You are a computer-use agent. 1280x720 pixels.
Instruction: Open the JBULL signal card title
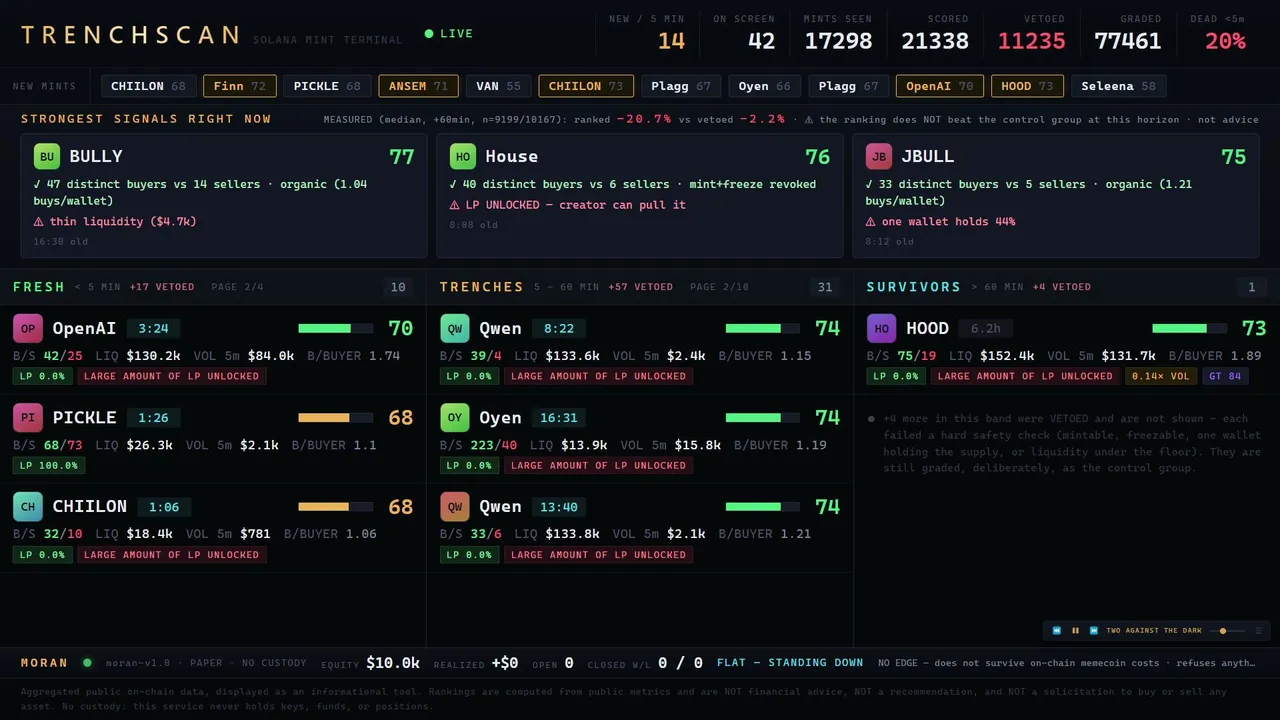click(x=928, y=156)
